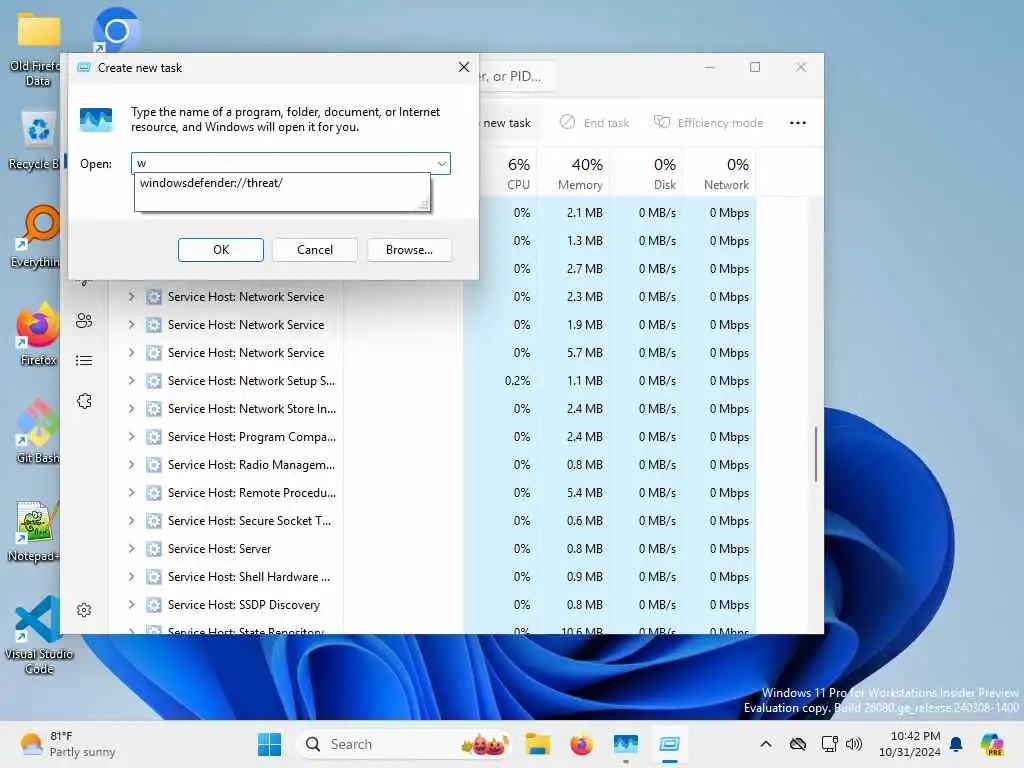Open Task Manager settings gear icon
Image resolution: width=1024 pixels, height=768 pixels.
point(84,610)
